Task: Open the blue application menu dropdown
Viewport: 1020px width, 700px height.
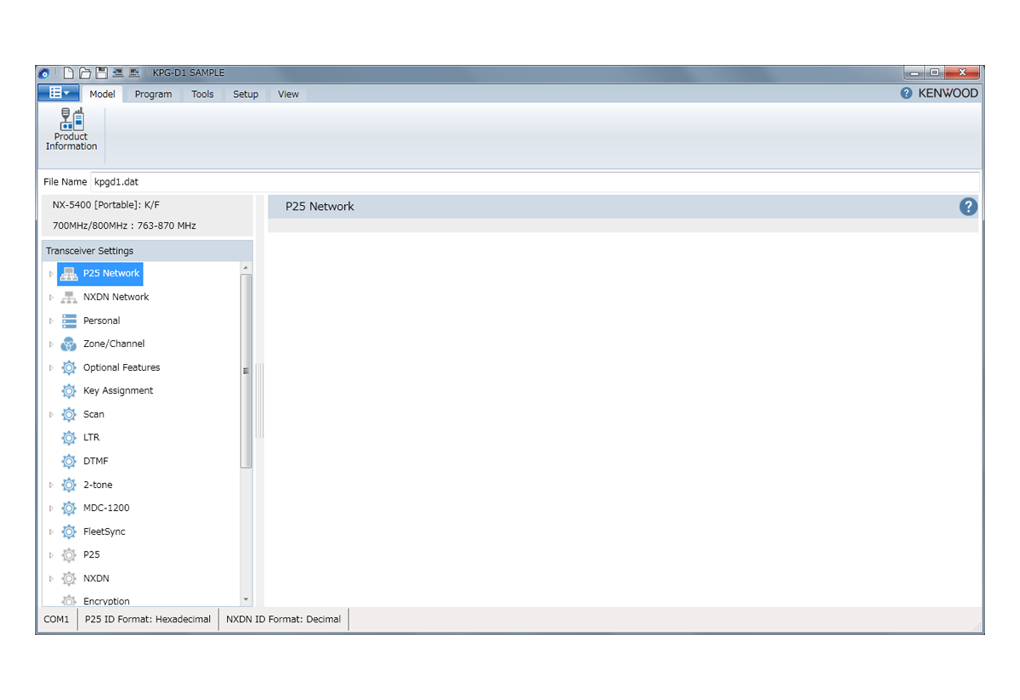Action: click(x=58, y=93)
